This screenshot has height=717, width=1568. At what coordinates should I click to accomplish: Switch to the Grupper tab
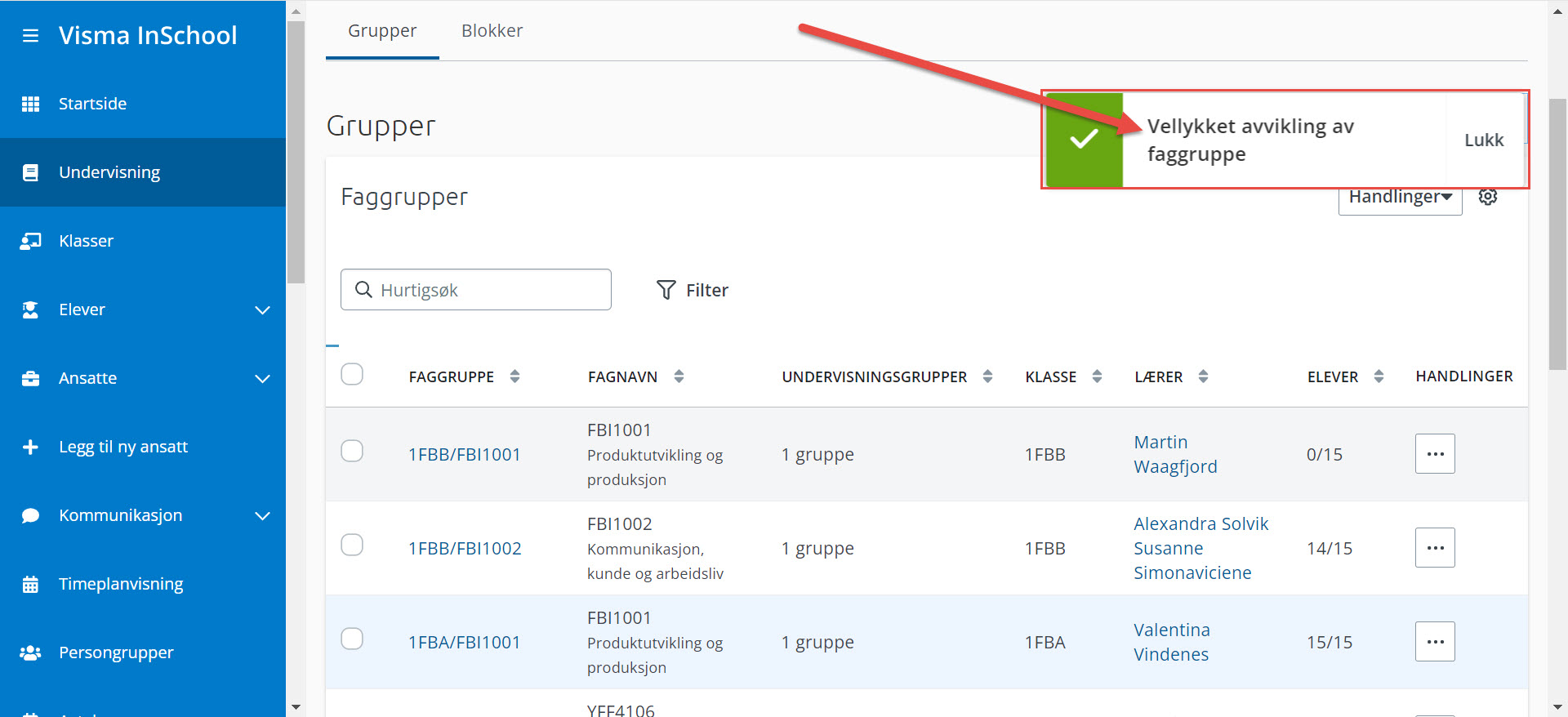[x=382, y=31]
